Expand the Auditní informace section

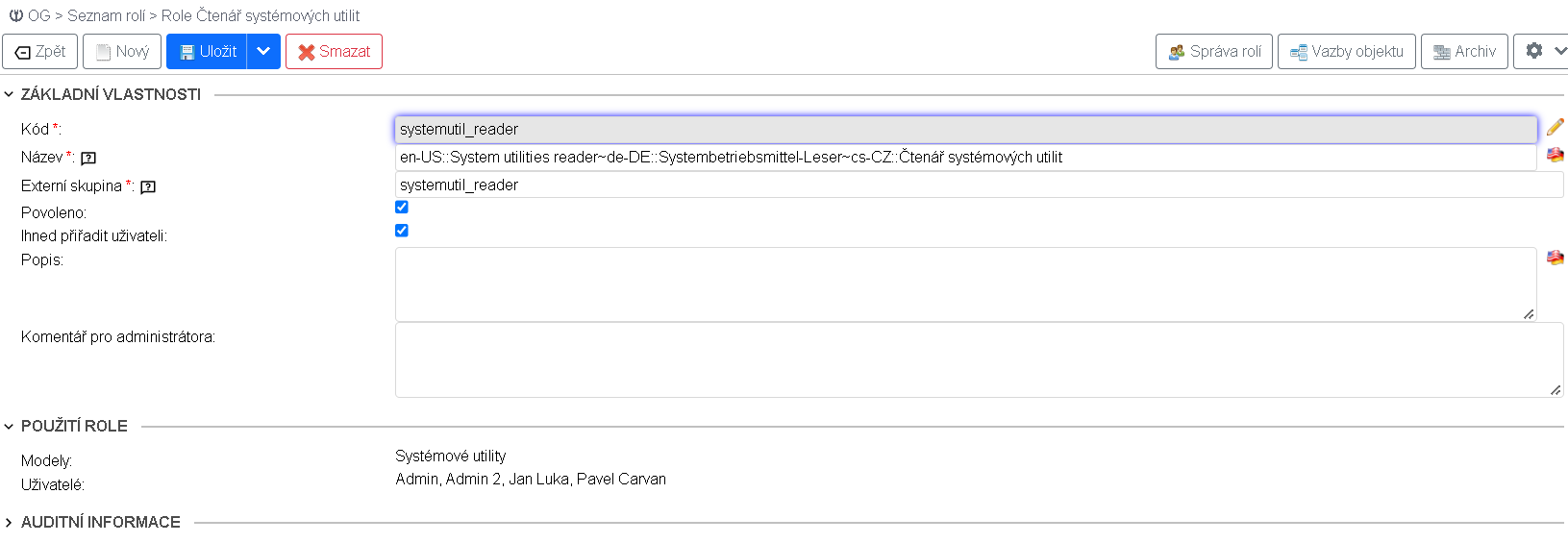coord(10,523)
